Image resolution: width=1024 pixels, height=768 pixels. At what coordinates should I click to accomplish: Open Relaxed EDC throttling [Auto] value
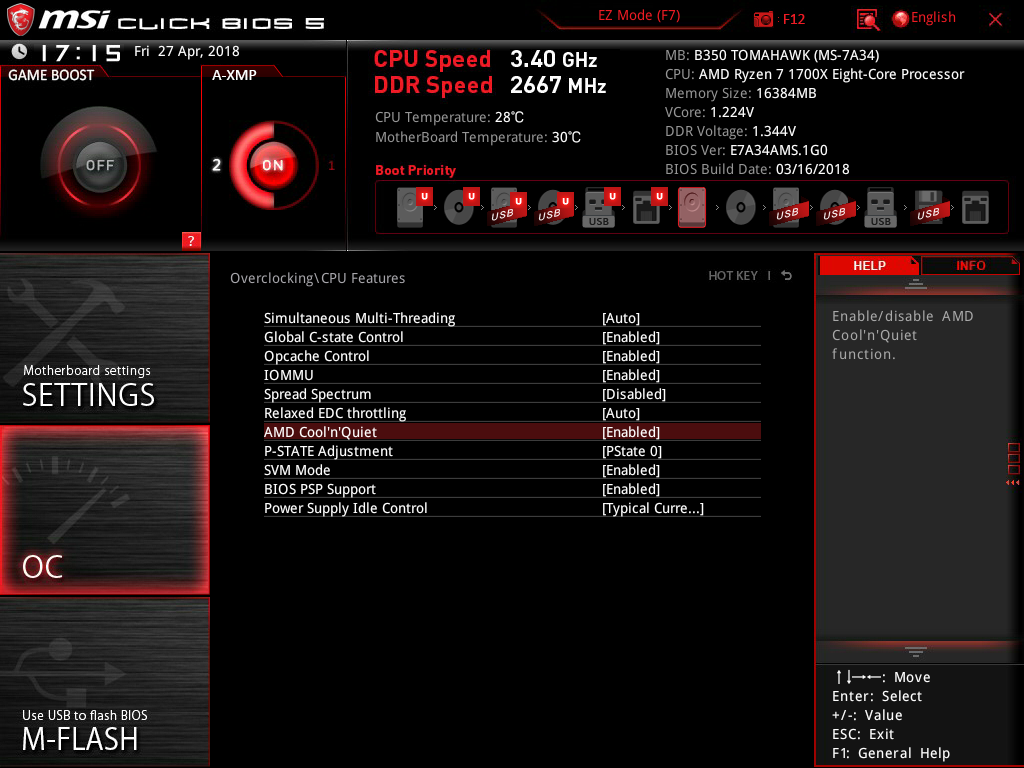click(x=620, y=413)
